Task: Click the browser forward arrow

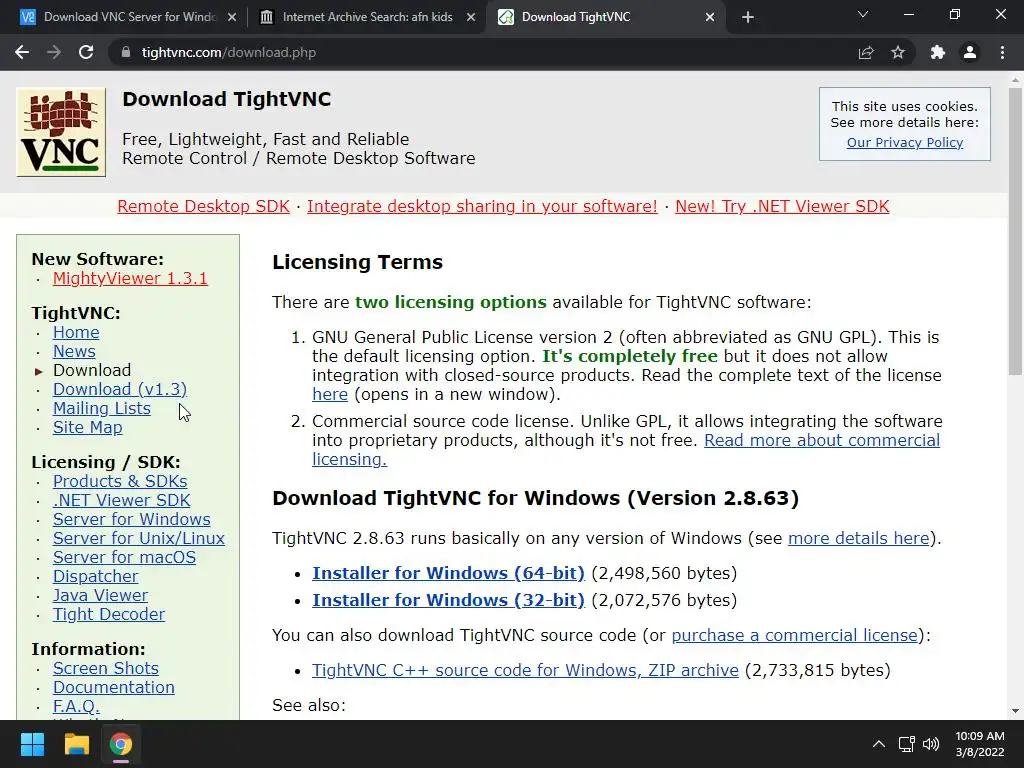Action: [x=54, y=52]
